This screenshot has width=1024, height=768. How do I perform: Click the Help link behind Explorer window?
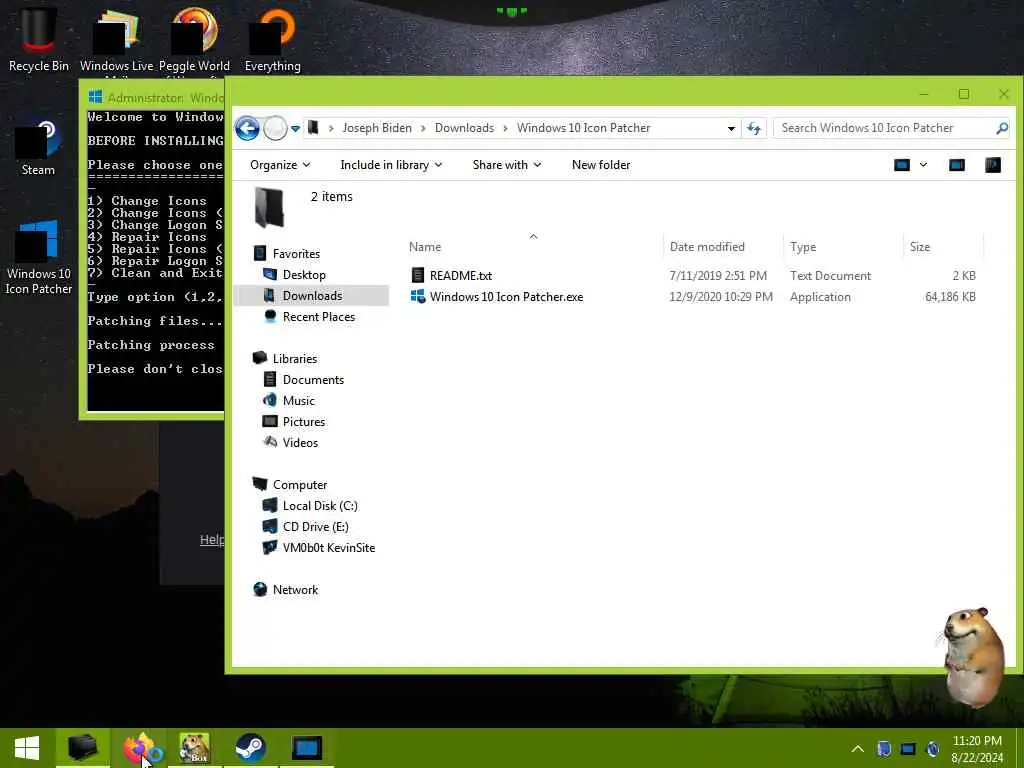tap(212, 539)
